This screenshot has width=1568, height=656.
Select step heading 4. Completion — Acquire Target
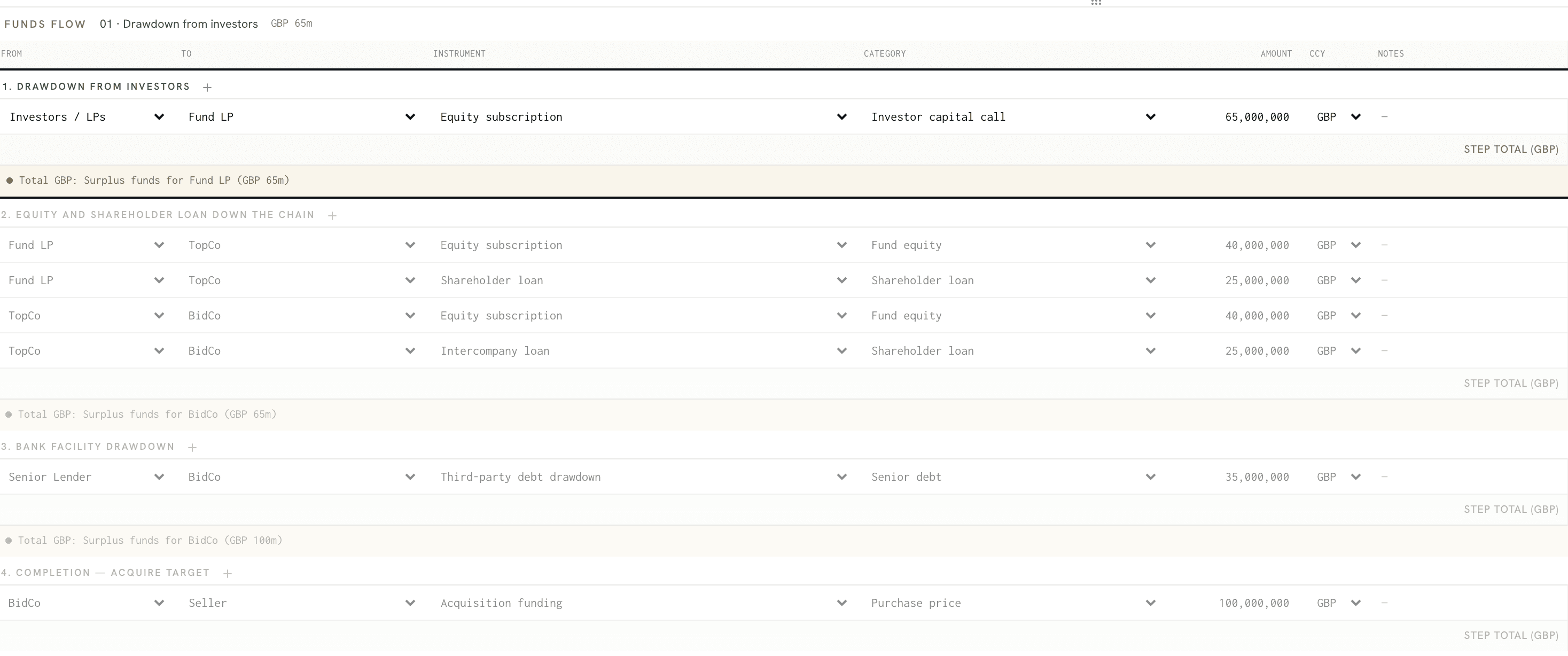click(105, 573)
